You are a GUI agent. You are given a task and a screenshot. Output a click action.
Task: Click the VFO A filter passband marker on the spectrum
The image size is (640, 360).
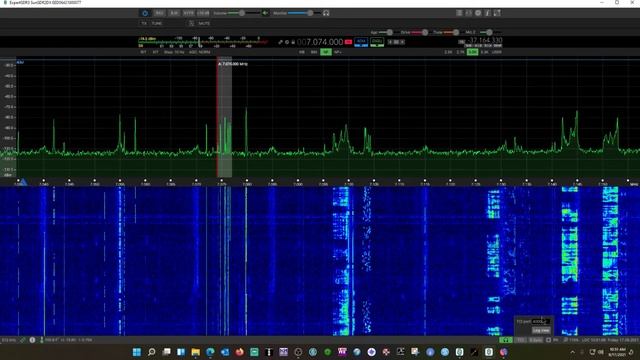click(x=224, y=118)
